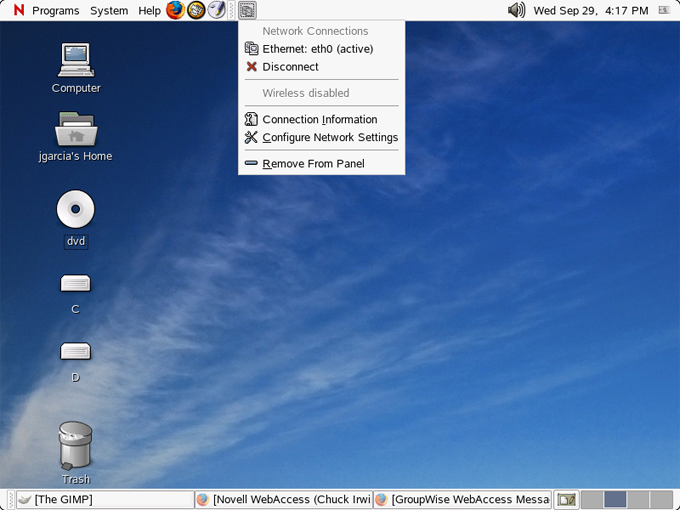This screenshot has width=680, height=510.
Task: Choose Disconnect from the network menu
Action: (x=322, y=66)
